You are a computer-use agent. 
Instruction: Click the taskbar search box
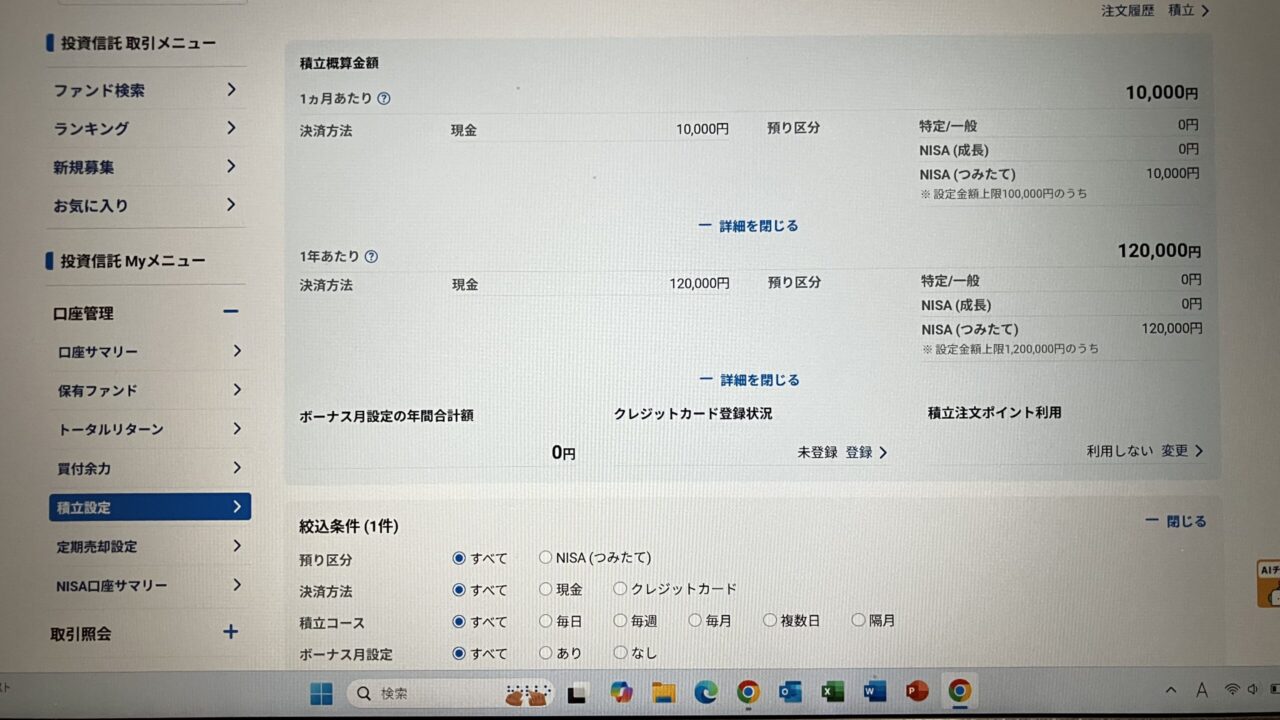coord(430,693)
